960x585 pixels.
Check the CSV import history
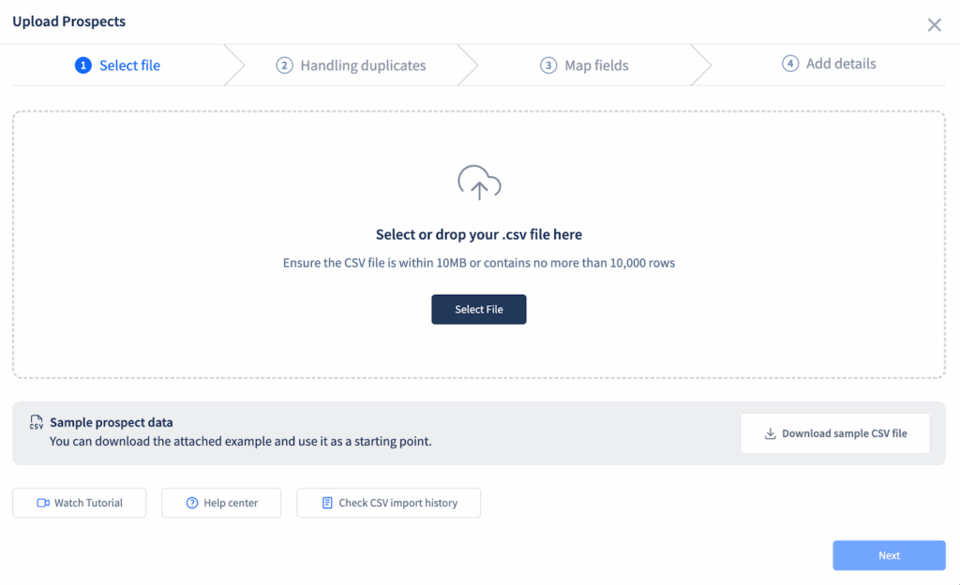pyautogui.click(x=388, y=503)
